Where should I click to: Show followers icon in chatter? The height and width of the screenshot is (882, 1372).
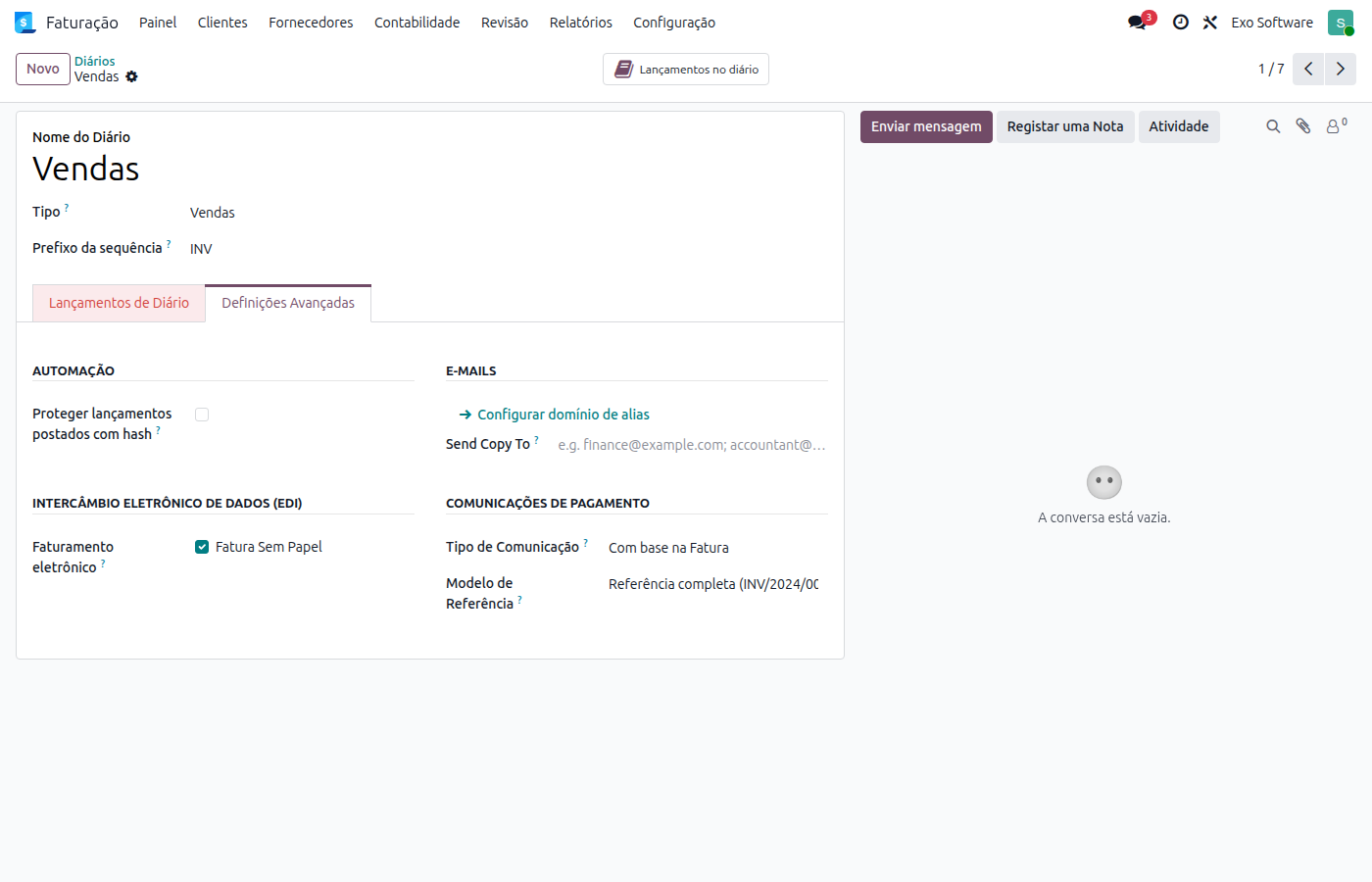1336,126
